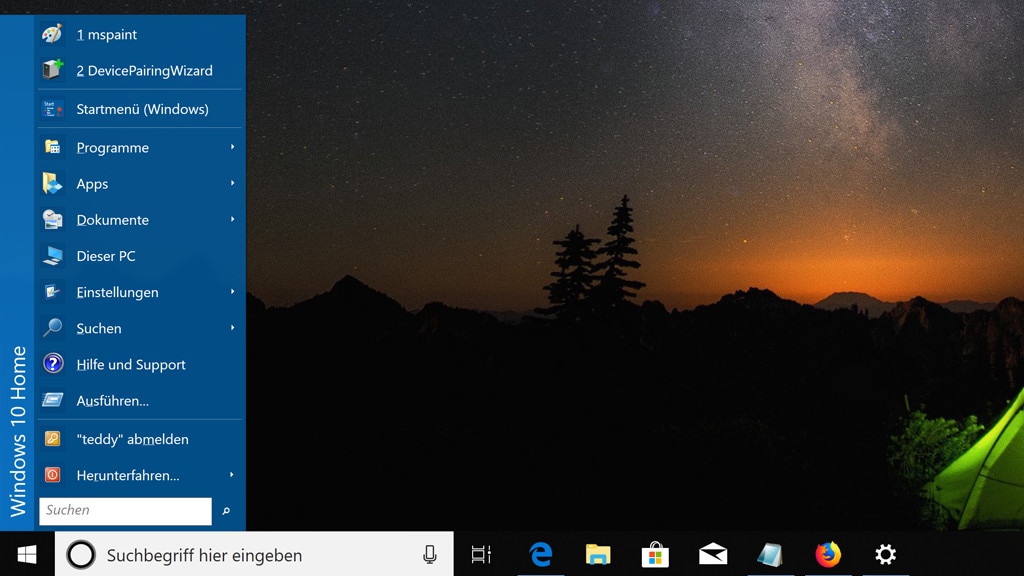Open Notepad from the taskbar
Image resolution: width=1024 pixels, height=576 pixels.
[770, 554]
